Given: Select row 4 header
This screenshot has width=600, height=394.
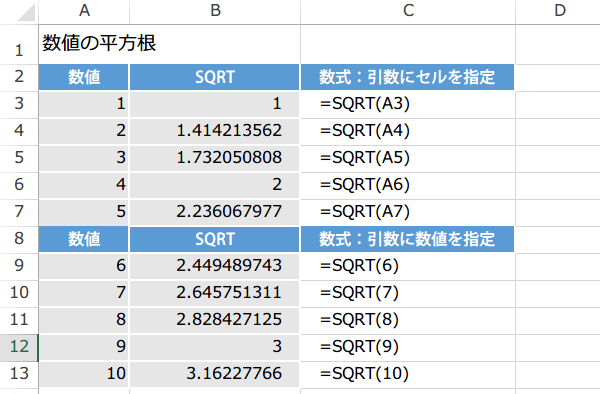Looking at the screenshot, I should tap(19, 131).
